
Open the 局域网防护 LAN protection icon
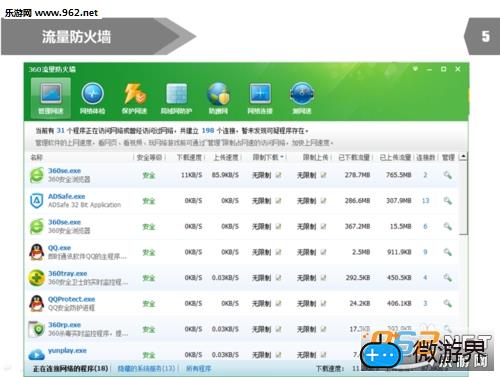176,98
